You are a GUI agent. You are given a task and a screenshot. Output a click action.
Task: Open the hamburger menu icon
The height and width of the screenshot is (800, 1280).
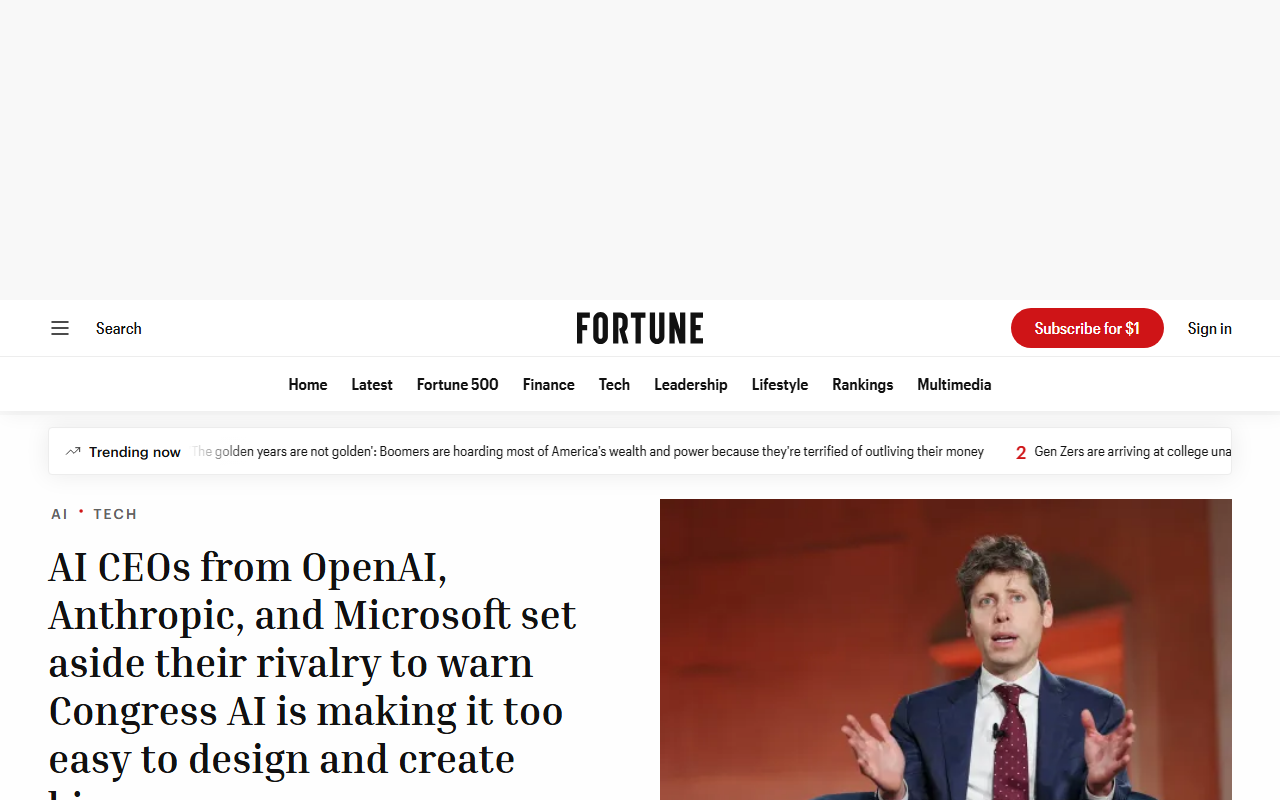pos(60,328)
